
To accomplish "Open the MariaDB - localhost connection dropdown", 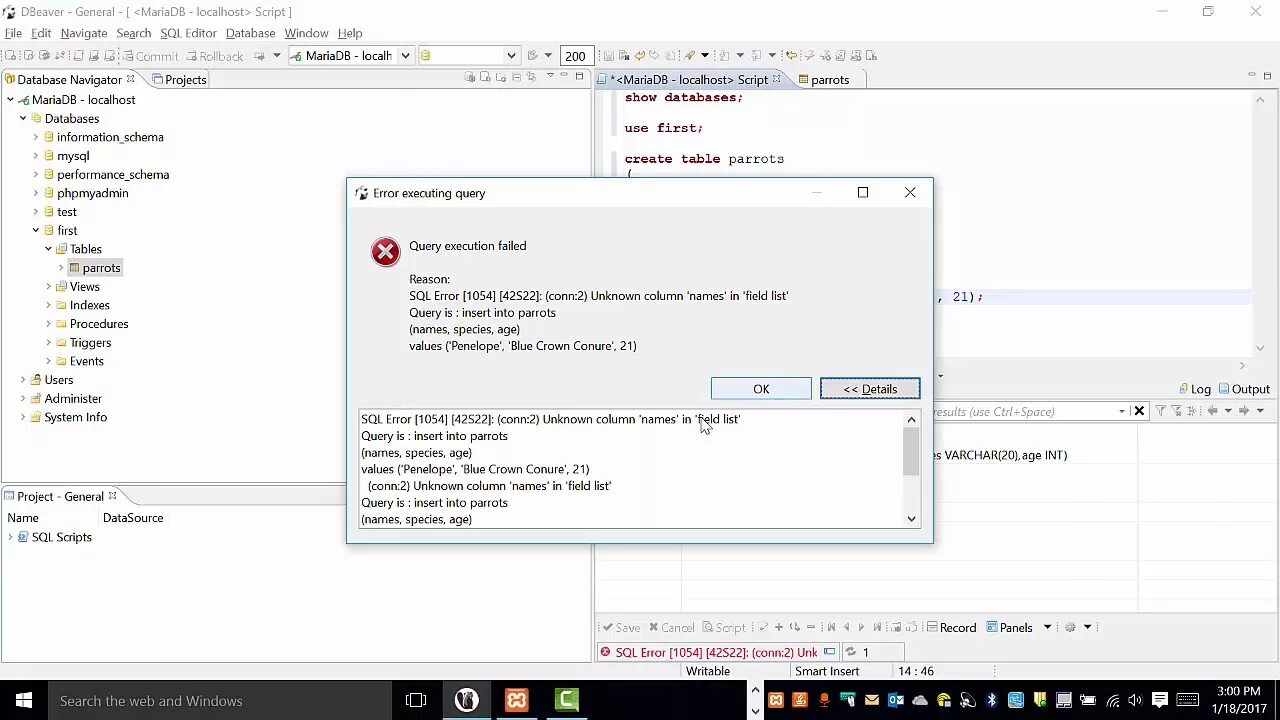I will [405, 56].
